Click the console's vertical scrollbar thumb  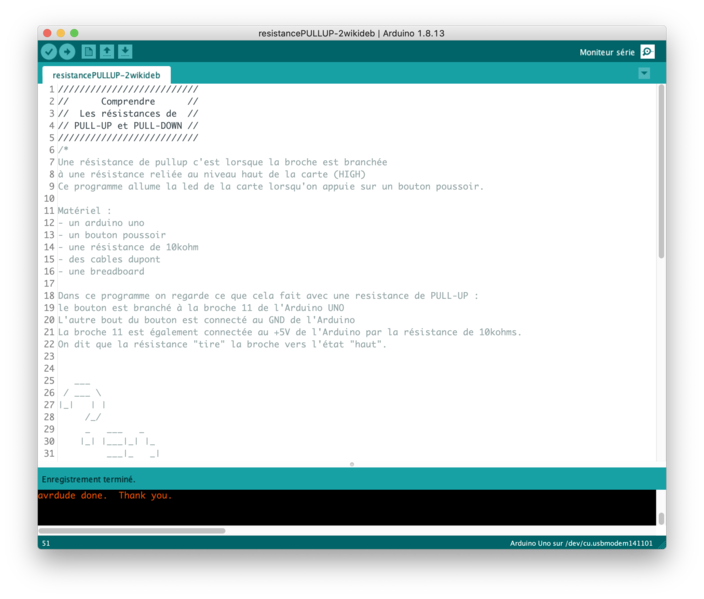tap(661, 518)
